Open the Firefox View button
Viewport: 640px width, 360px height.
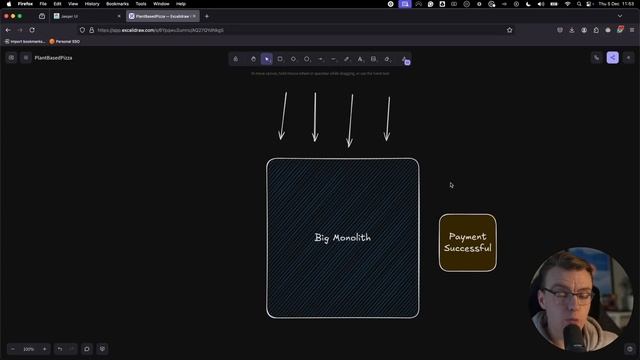pyautogui.click(x=42, y=16)
